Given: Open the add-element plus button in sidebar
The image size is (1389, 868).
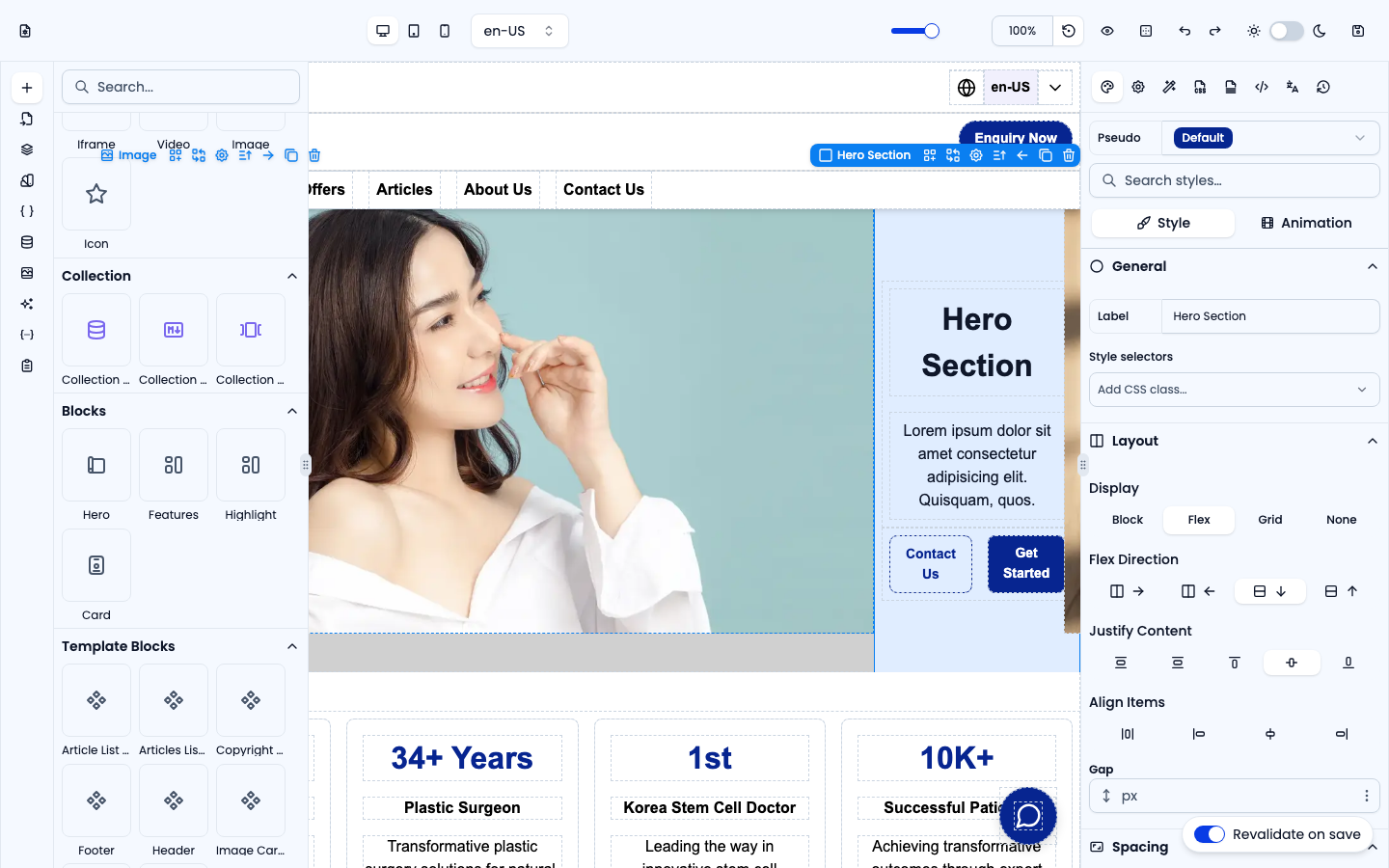Looking at the screenshot, I should click(x=27, y=88).
